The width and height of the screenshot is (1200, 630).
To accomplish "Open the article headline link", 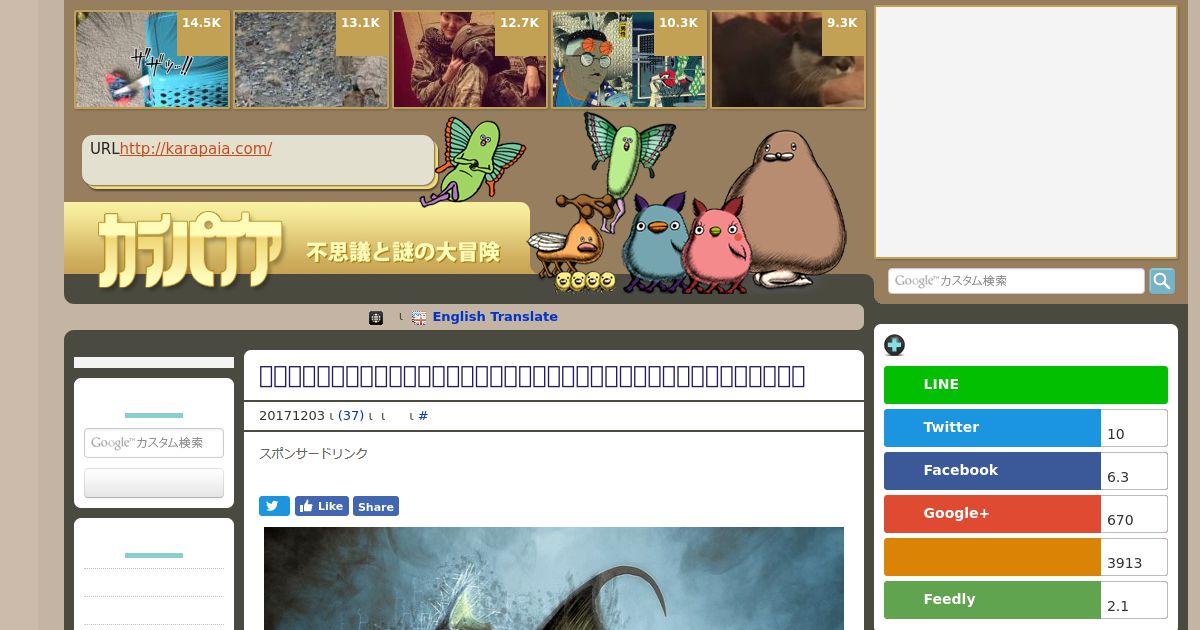I will (x=532, y=376).
